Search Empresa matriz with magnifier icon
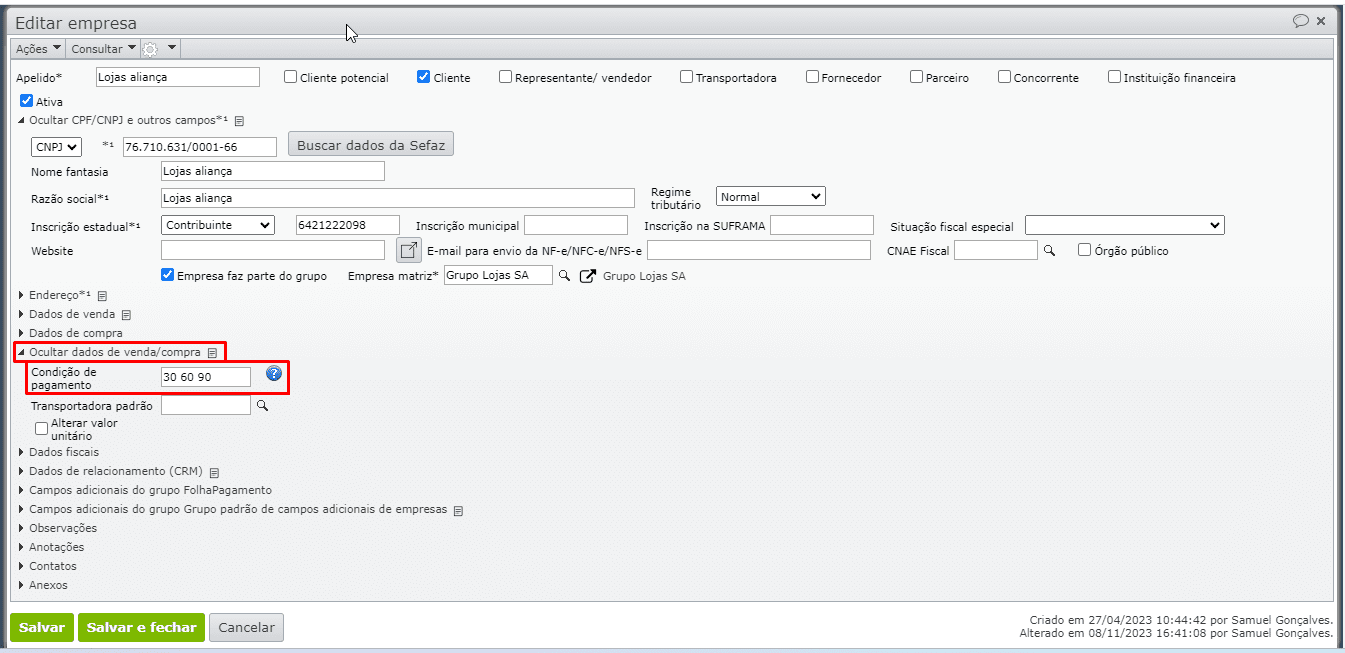This screenshot has width=1345, height=653. pyautogui.click(x=564, y=276)
